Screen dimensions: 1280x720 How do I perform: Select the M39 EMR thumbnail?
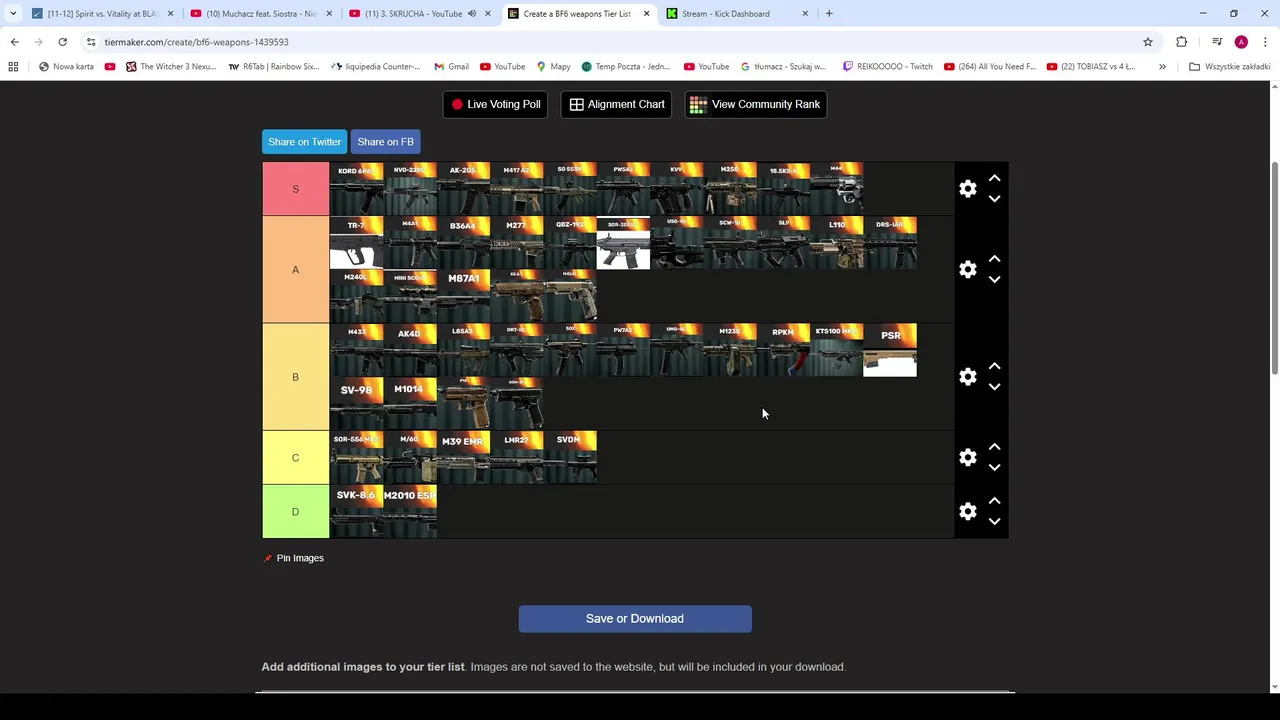point(463,458)
